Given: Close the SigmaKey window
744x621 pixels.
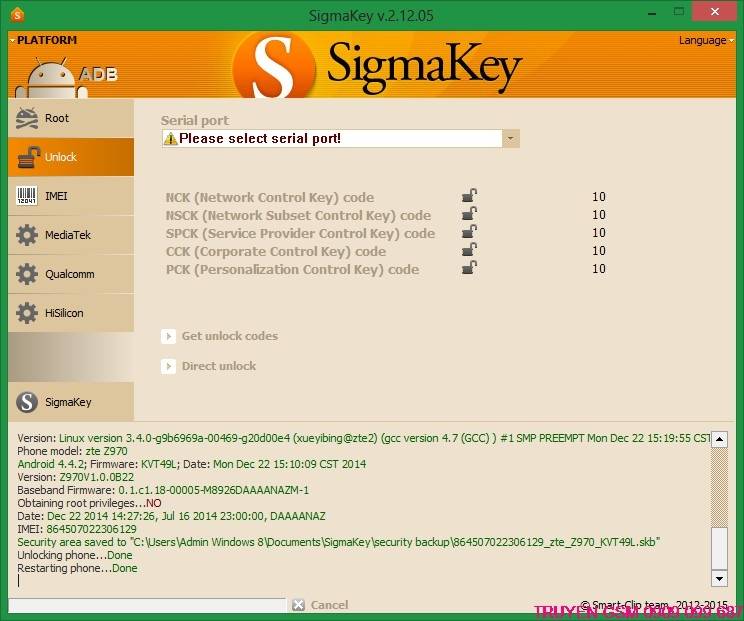Looking at the screenshot, I should 715,12.
